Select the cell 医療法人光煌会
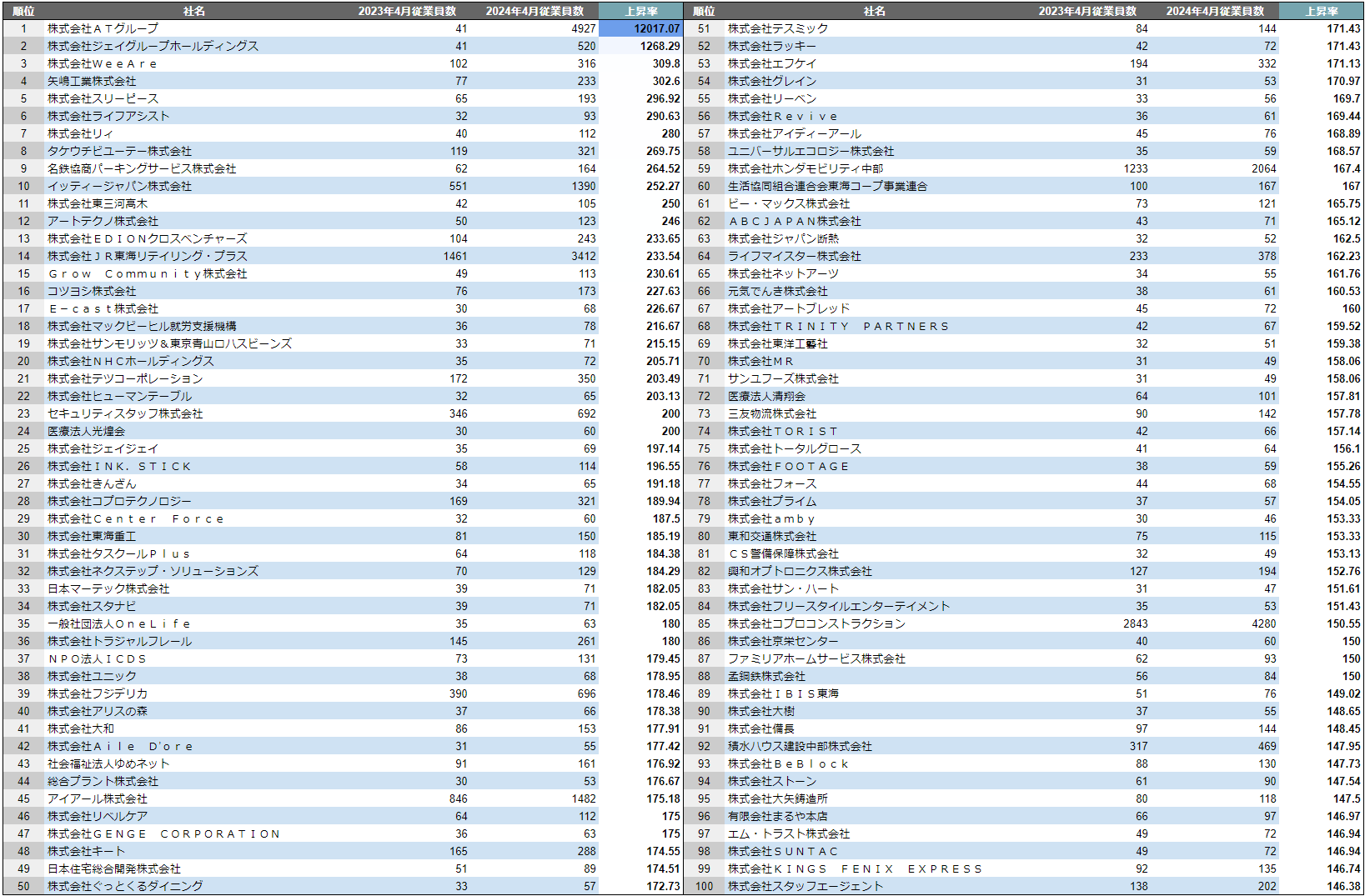Screen dimensions: 1365x896 pyautogui.click(x=86, y=431)
